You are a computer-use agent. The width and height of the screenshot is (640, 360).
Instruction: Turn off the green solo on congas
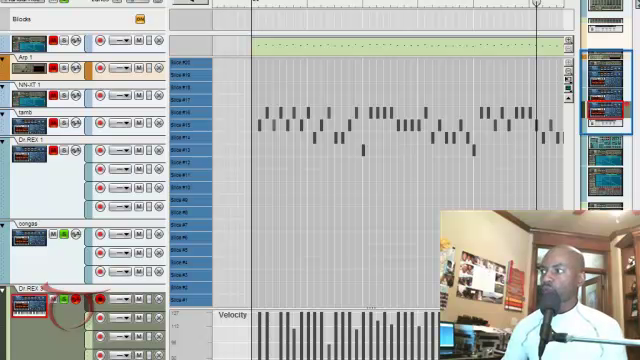pyautogui.click(x=64, y=234)
